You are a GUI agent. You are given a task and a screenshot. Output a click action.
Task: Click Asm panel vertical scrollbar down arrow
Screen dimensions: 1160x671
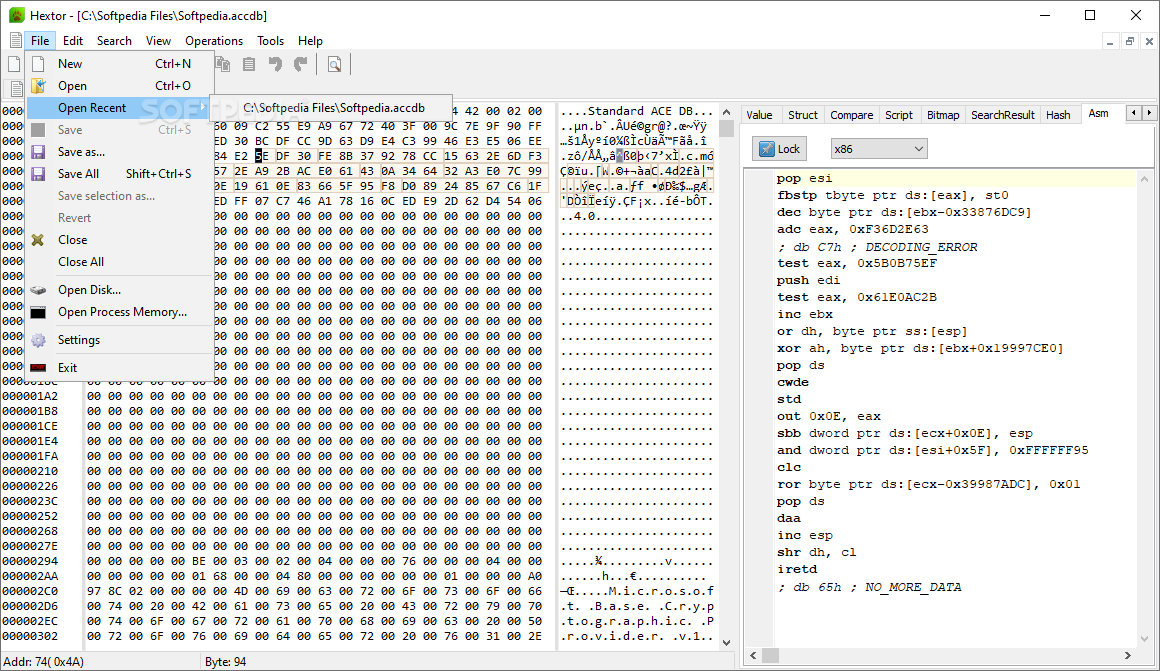1144,638
